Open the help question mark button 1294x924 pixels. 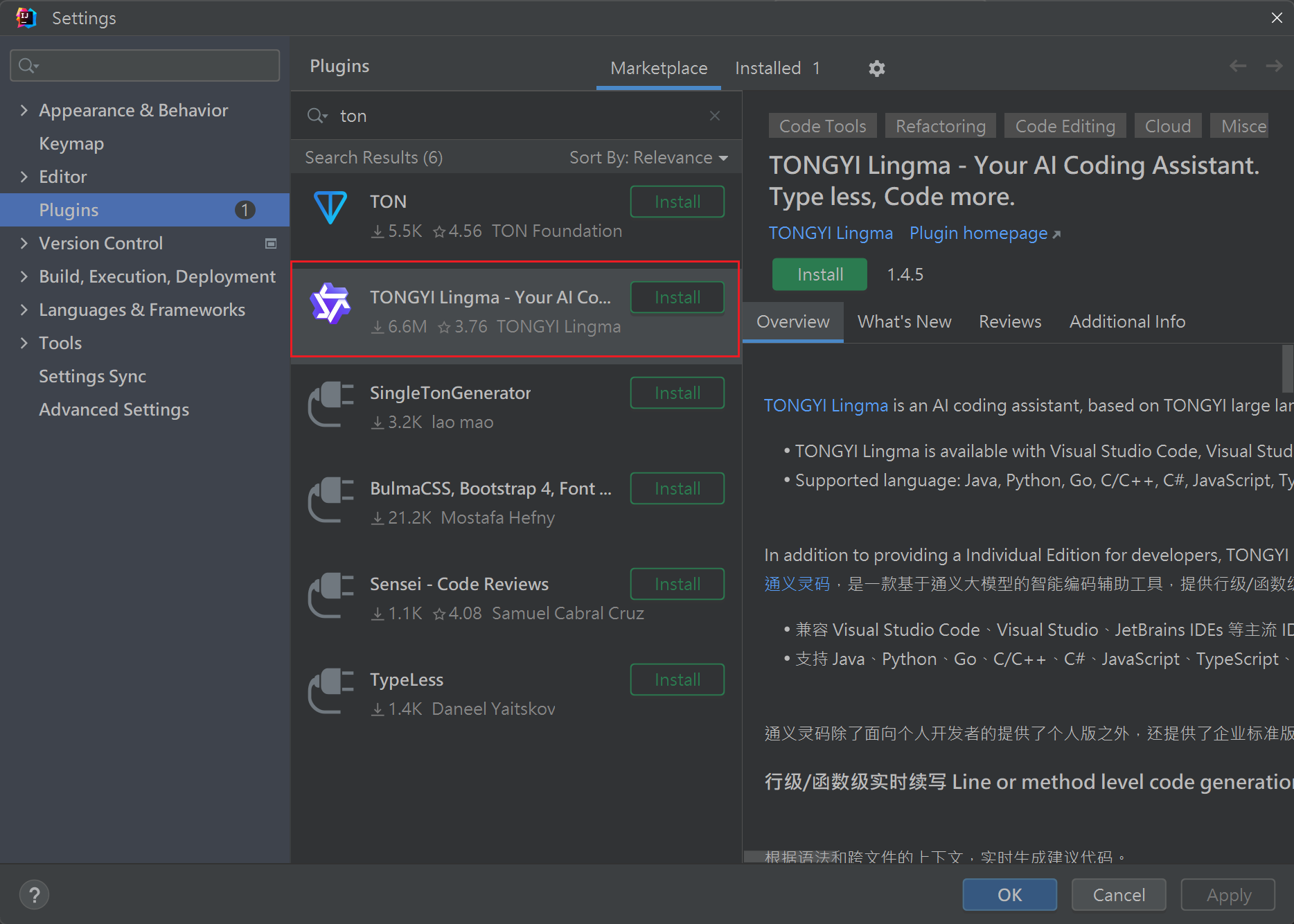[x=35, y=894]
